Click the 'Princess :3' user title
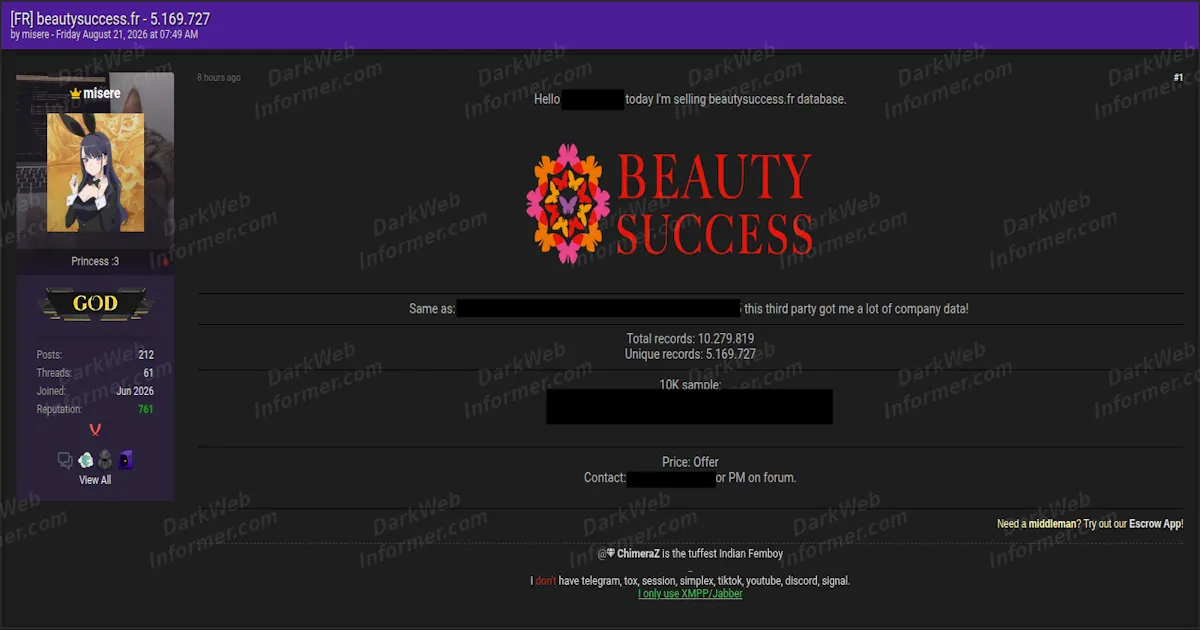1200x630 pixels. click(x=95, y=261)
